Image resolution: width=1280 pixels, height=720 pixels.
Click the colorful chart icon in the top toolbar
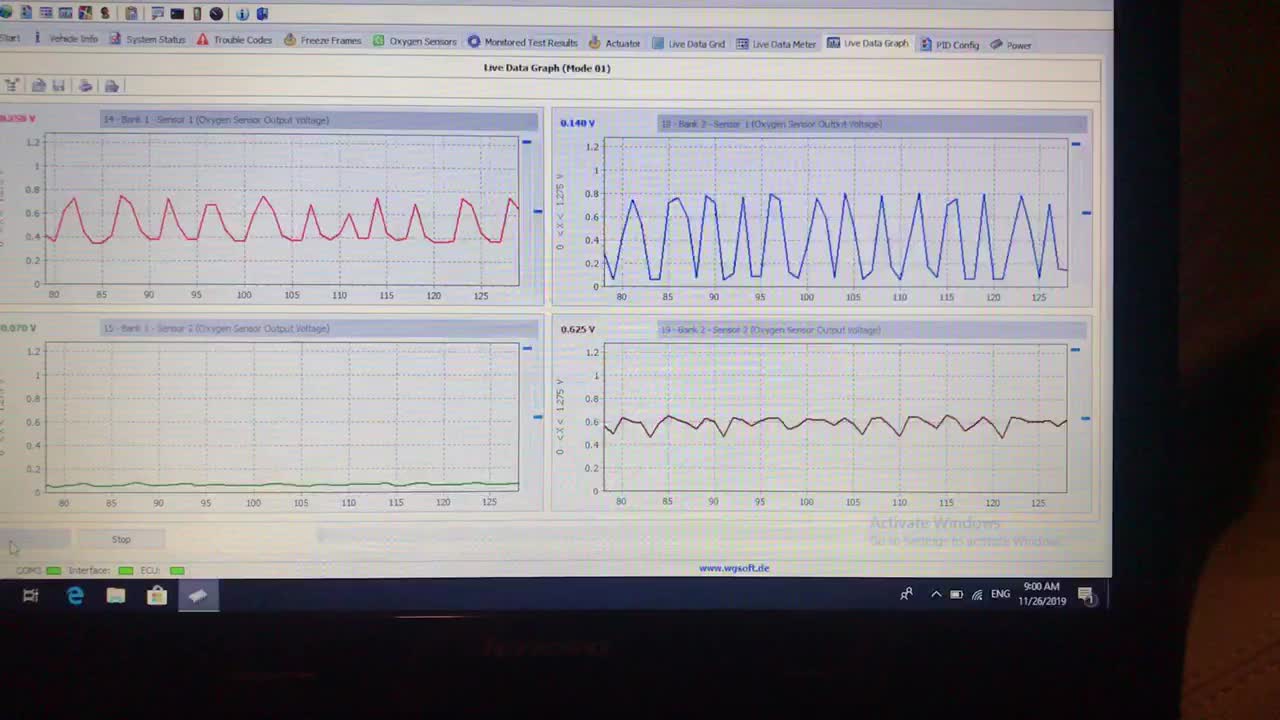(x=85, y=13)
